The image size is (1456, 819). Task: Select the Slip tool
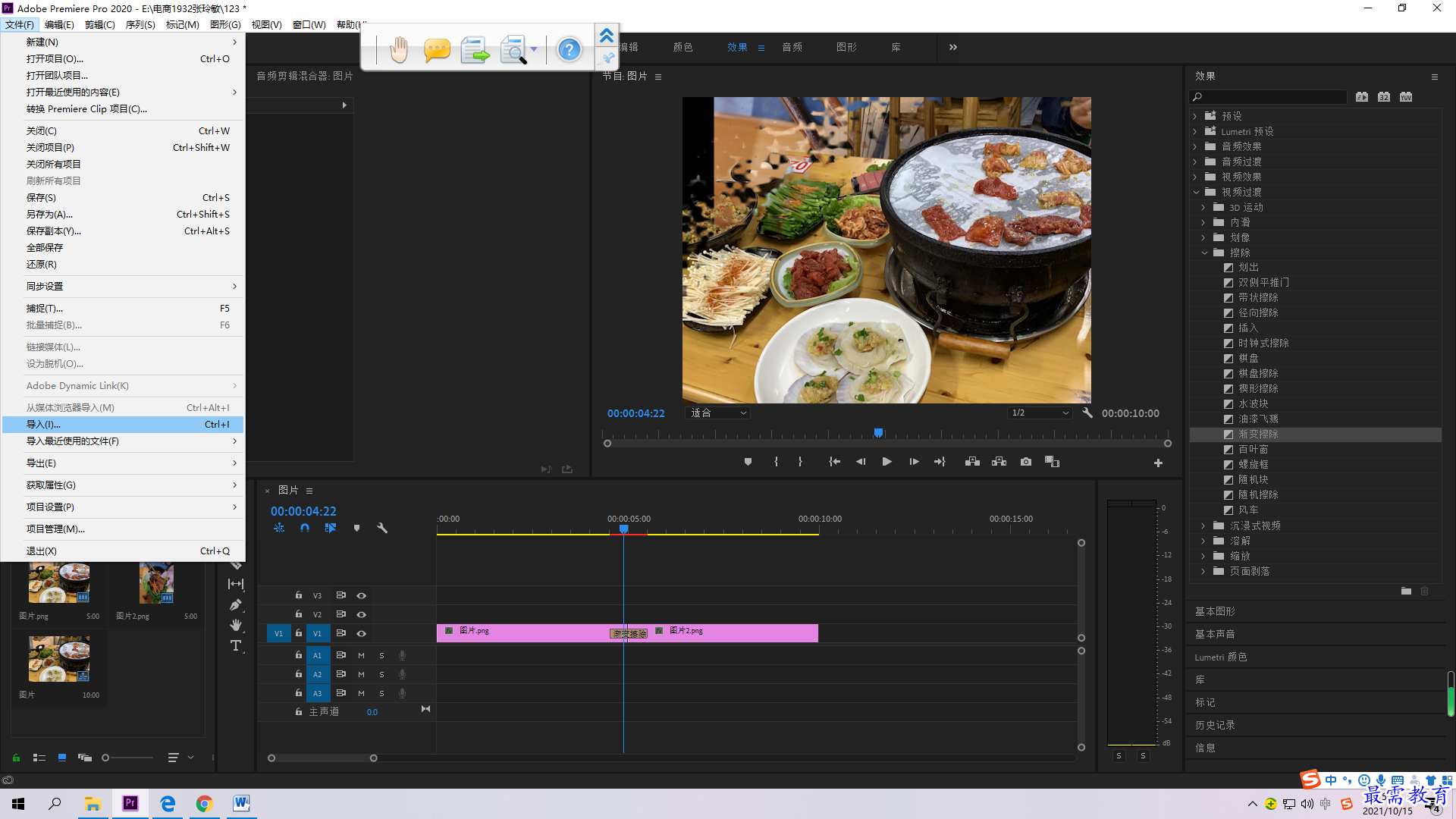236,584
